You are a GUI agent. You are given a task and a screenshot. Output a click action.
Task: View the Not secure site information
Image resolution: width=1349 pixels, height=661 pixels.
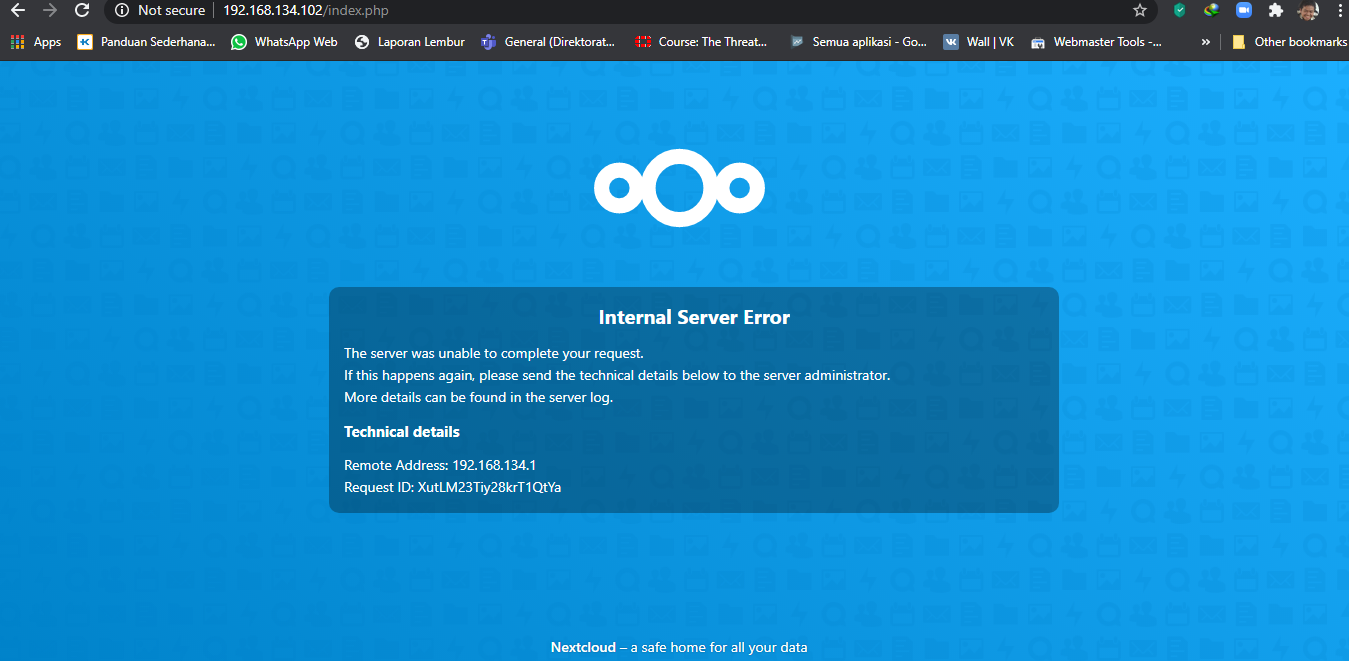160,11
